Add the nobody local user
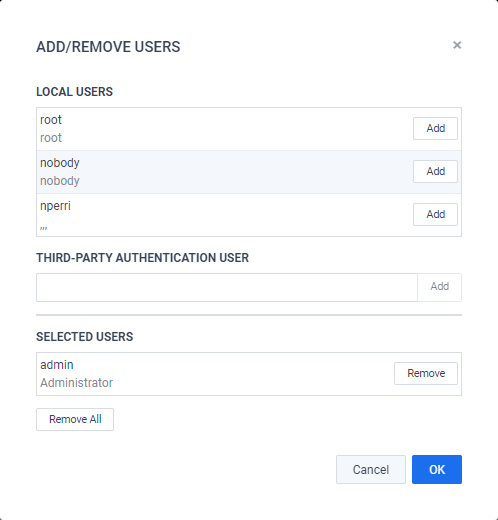The image size is (498, 520). (435, 171)
